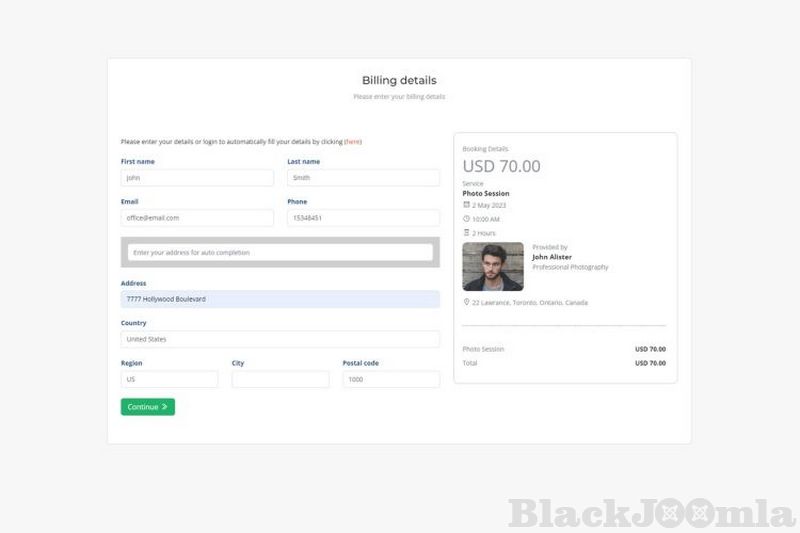Viewport: 800px width, 533px height.
Task: Click John Alister's provider photo
Action: pos(493,267)
